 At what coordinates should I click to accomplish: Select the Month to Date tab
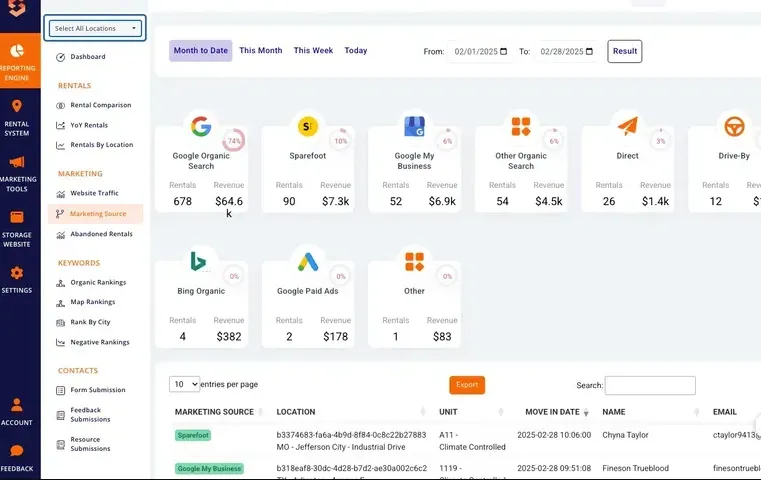200,50
